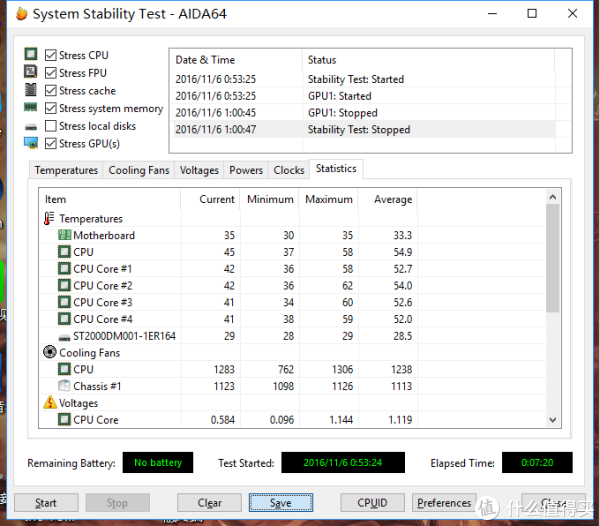Switch to the Temperatures tab
600x526 pixels.
(x=66, y=170)
